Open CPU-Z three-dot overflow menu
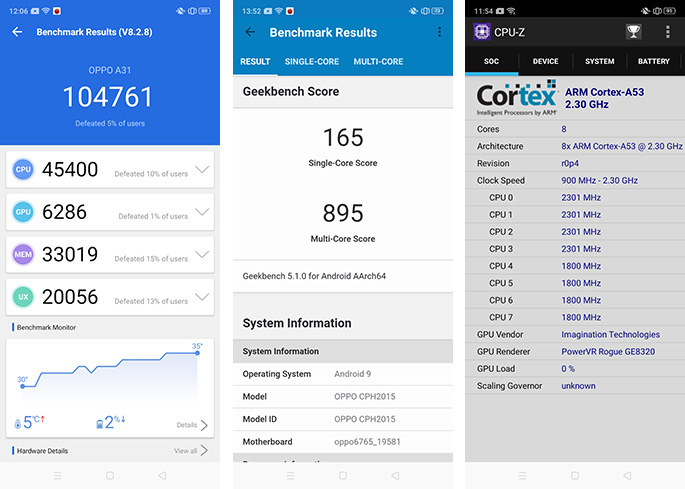The width and height of the screenshot is (685, 489). tap(668, 32)
